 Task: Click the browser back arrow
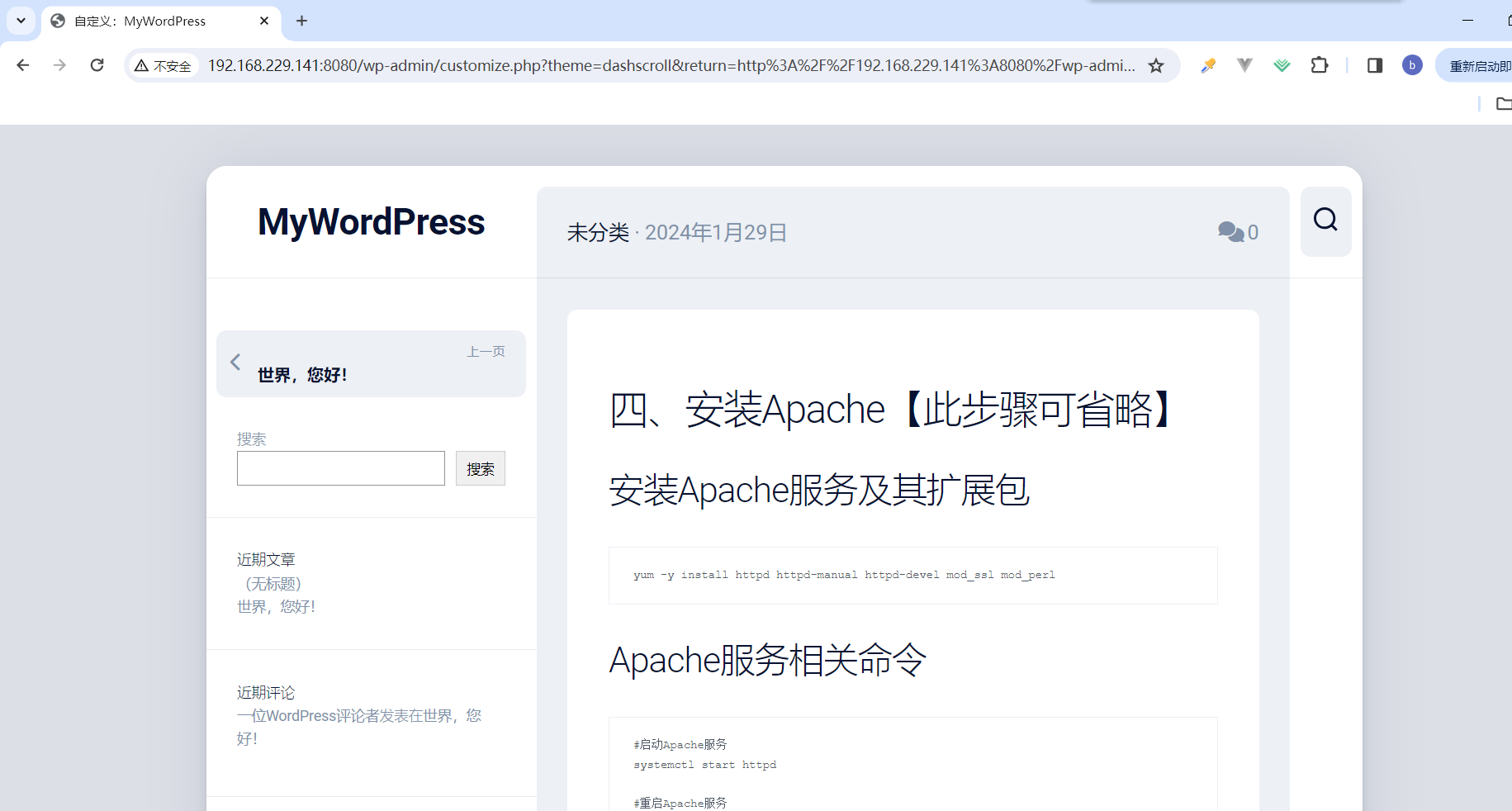point(22,65)
